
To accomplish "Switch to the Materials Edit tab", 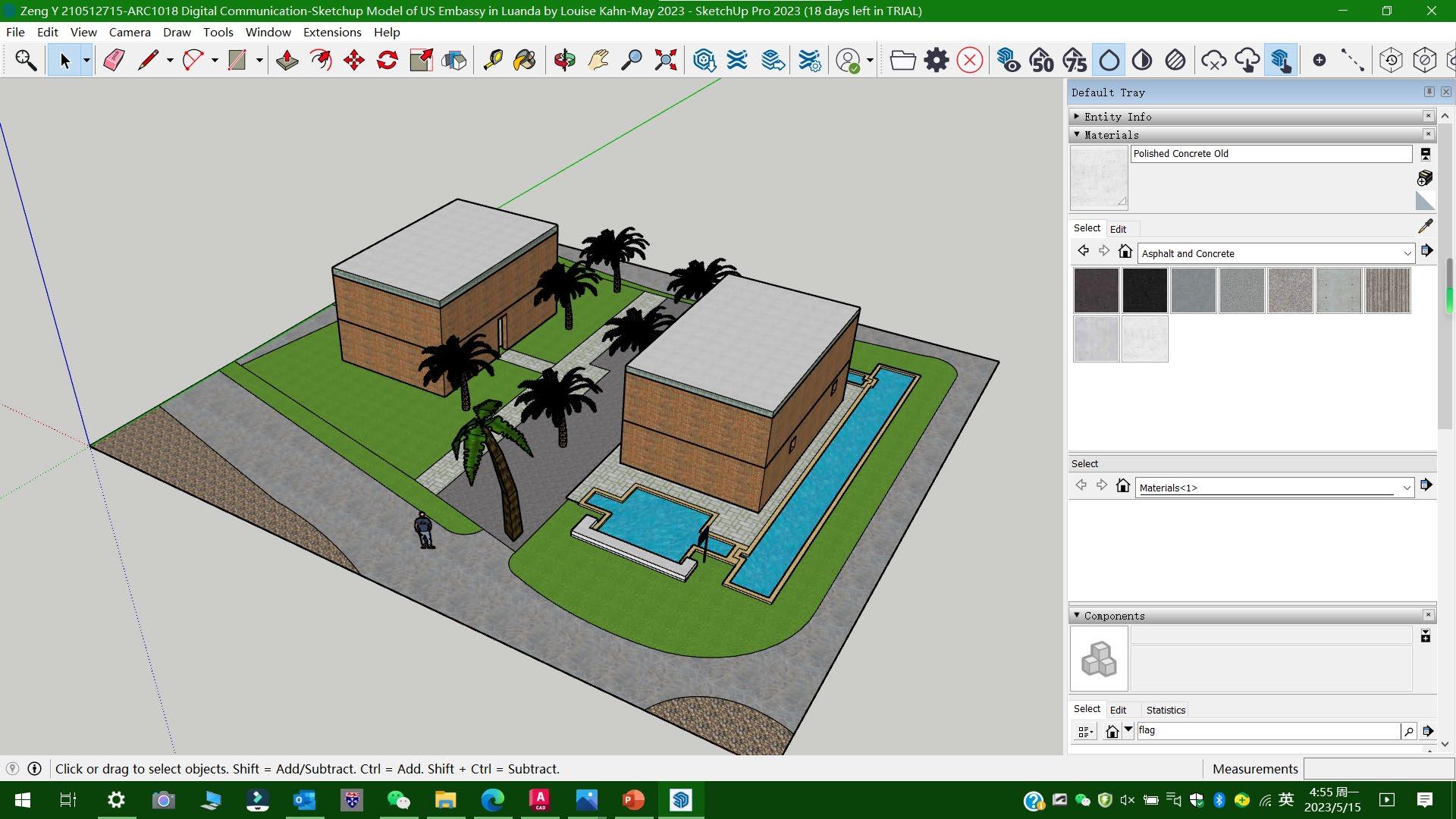I will 1118,229.
